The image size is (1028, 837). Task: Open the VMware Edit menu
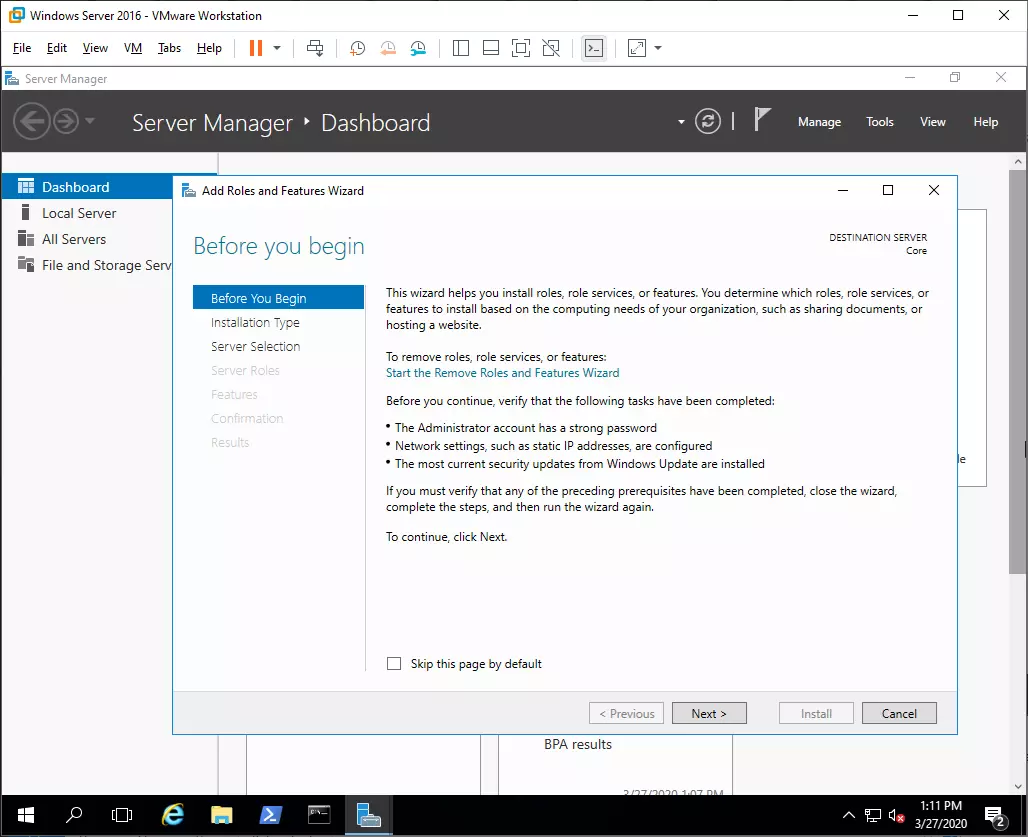click(56, 48)
